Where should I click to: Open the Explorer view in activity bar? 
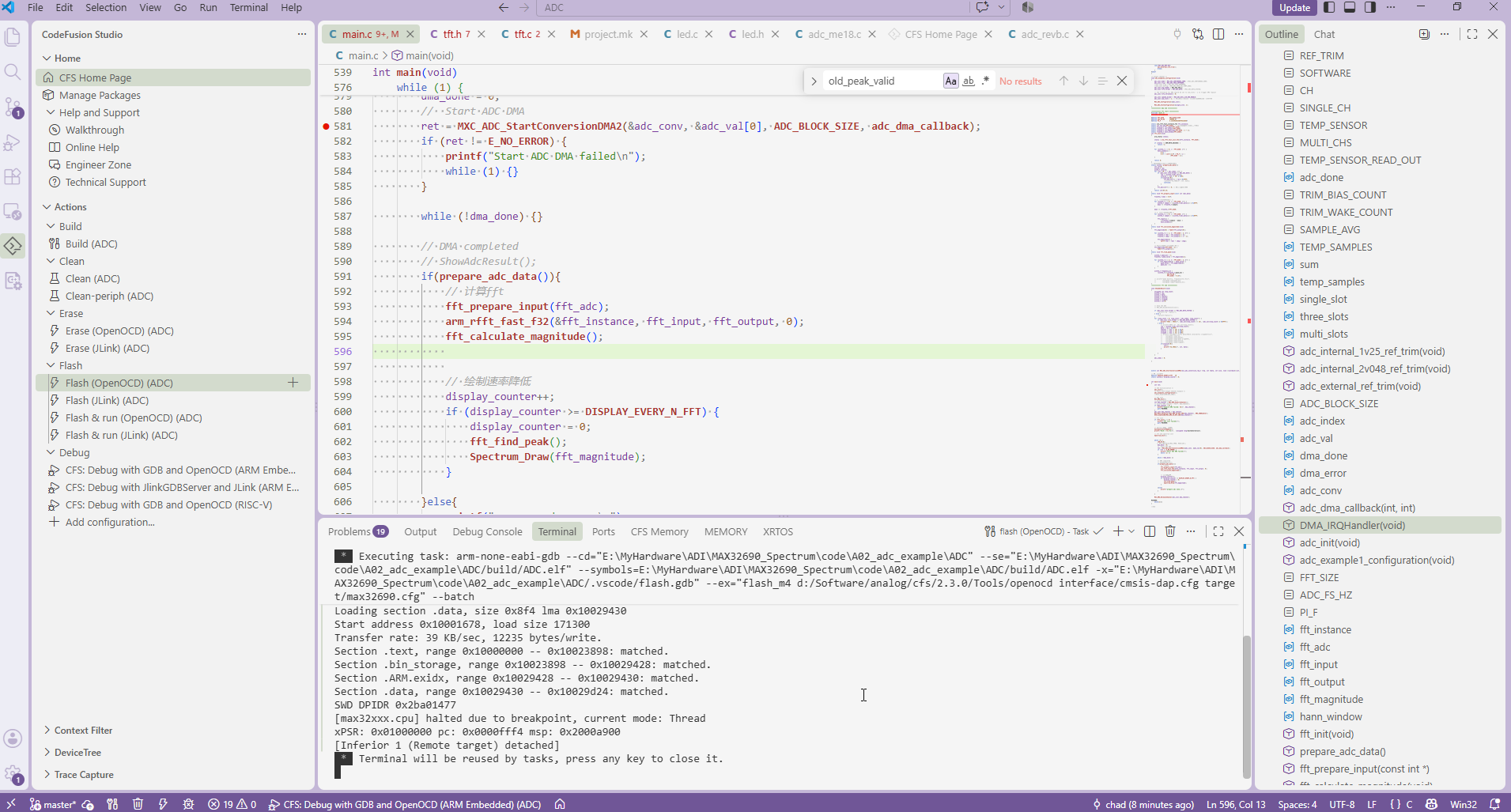pyautogui.click(x=13, y=37)
